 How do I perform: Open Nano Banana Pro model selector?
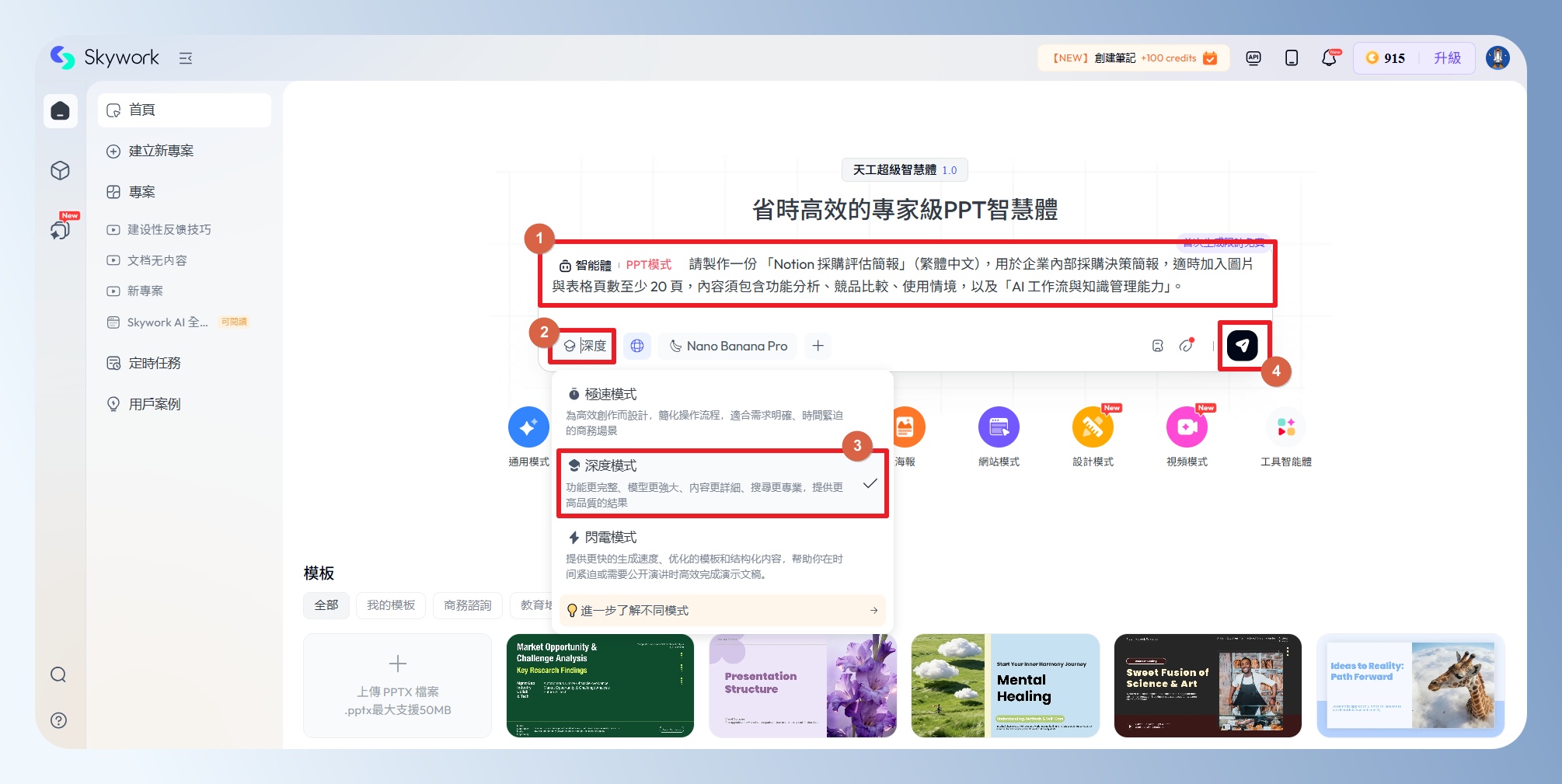[x=729, y=346]
